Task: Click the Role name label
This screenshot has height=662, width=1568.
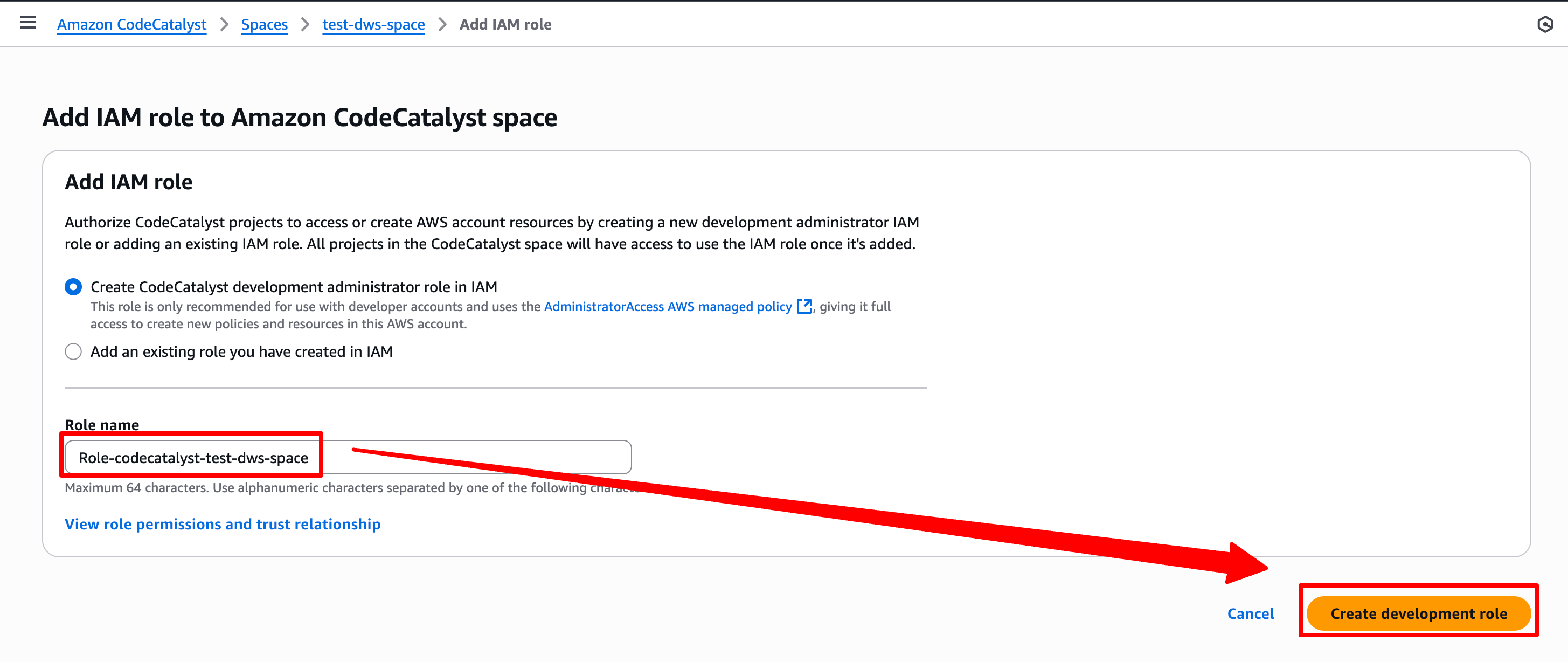Action: click(102, 424)
